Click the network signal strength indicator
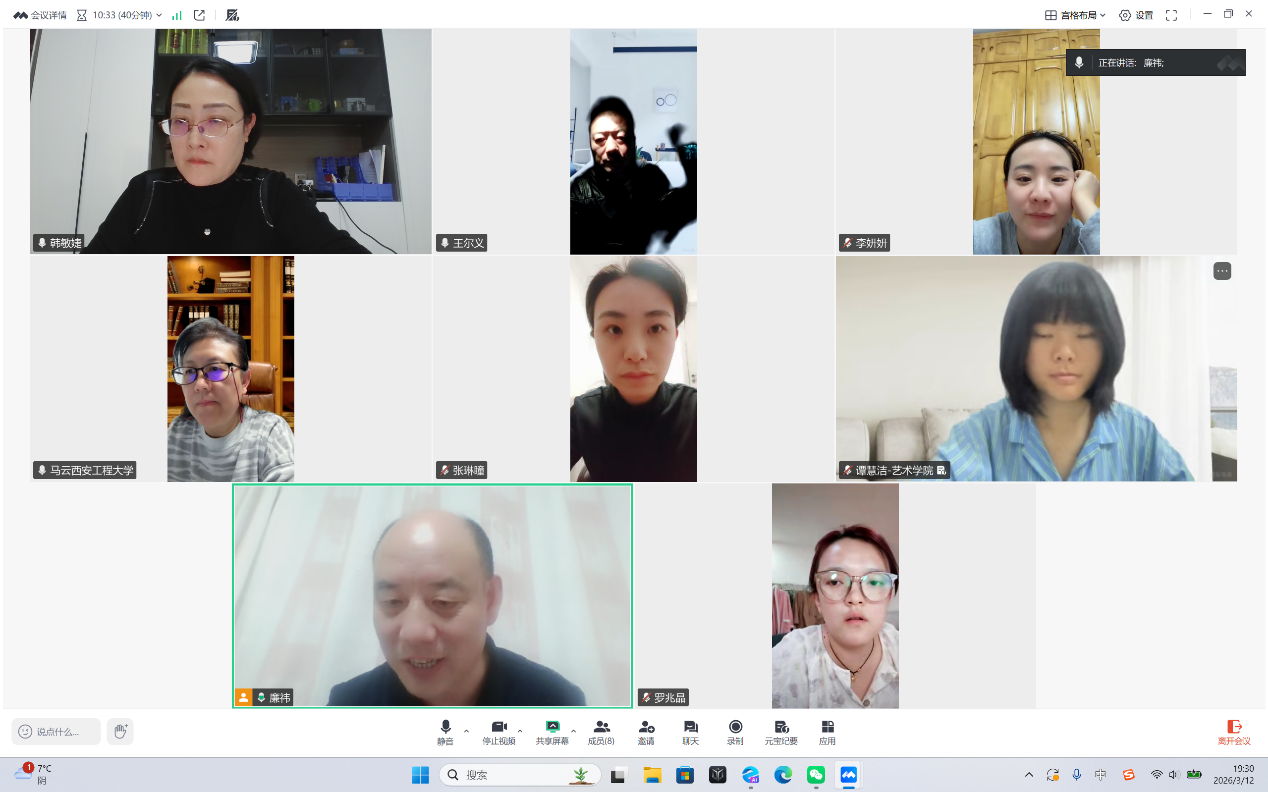Screen dimensions: 1268x792 (177, 15)
